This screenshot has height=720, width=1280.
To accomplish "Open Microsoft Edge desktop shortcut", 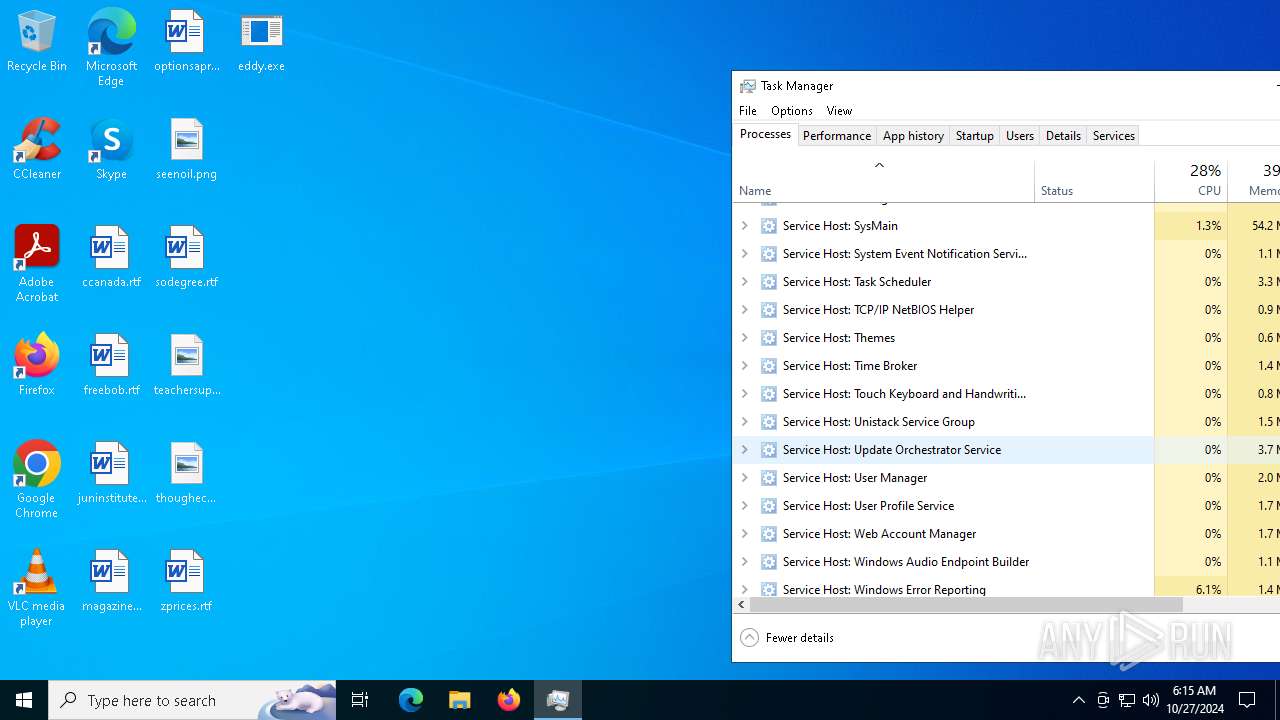I will (111, 48).
